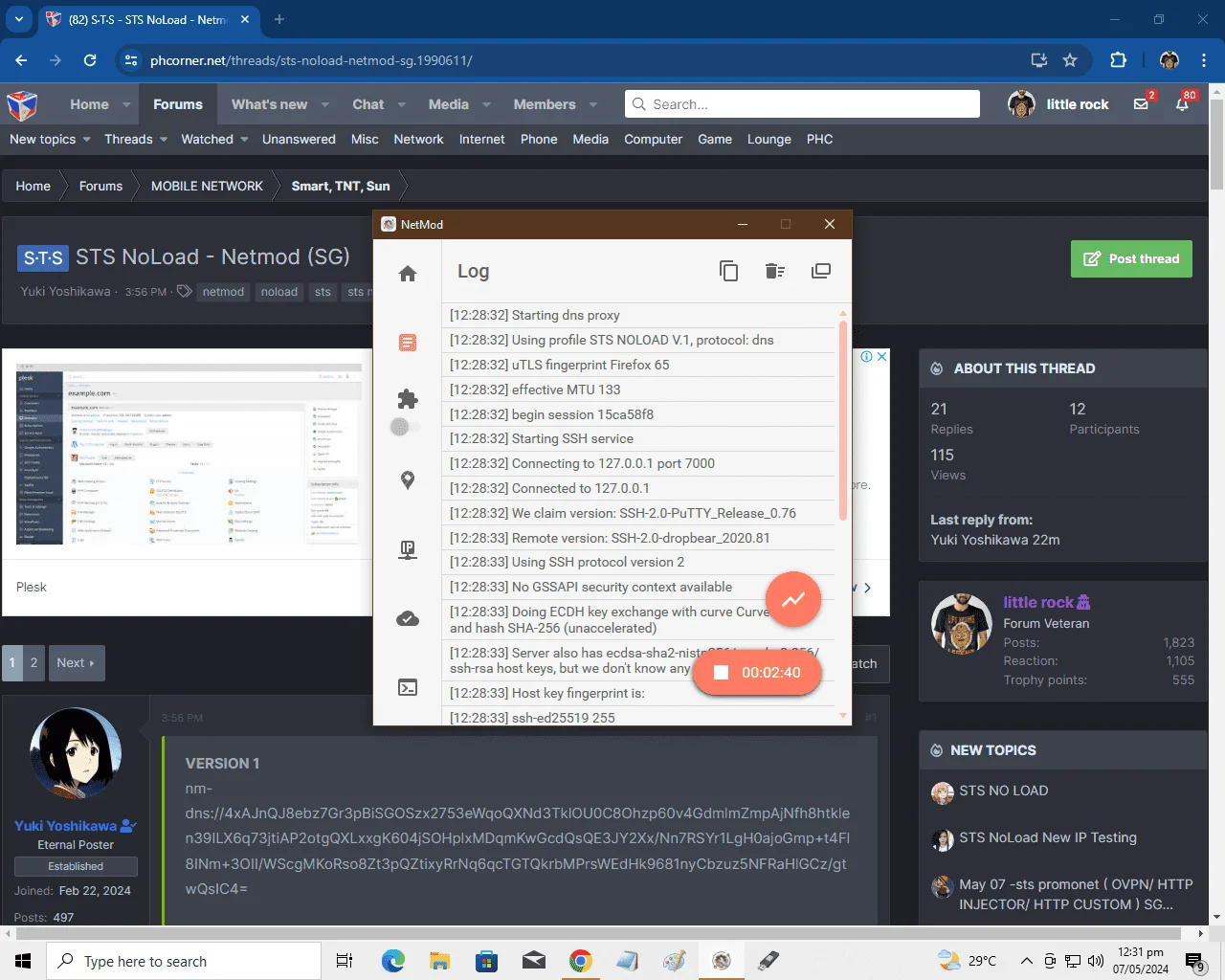Screen dimensions: 1225x980
Task: Open the Smart, TNT, Sun breadcrumb
Action: pyautogui.click(x=341, y=186)
